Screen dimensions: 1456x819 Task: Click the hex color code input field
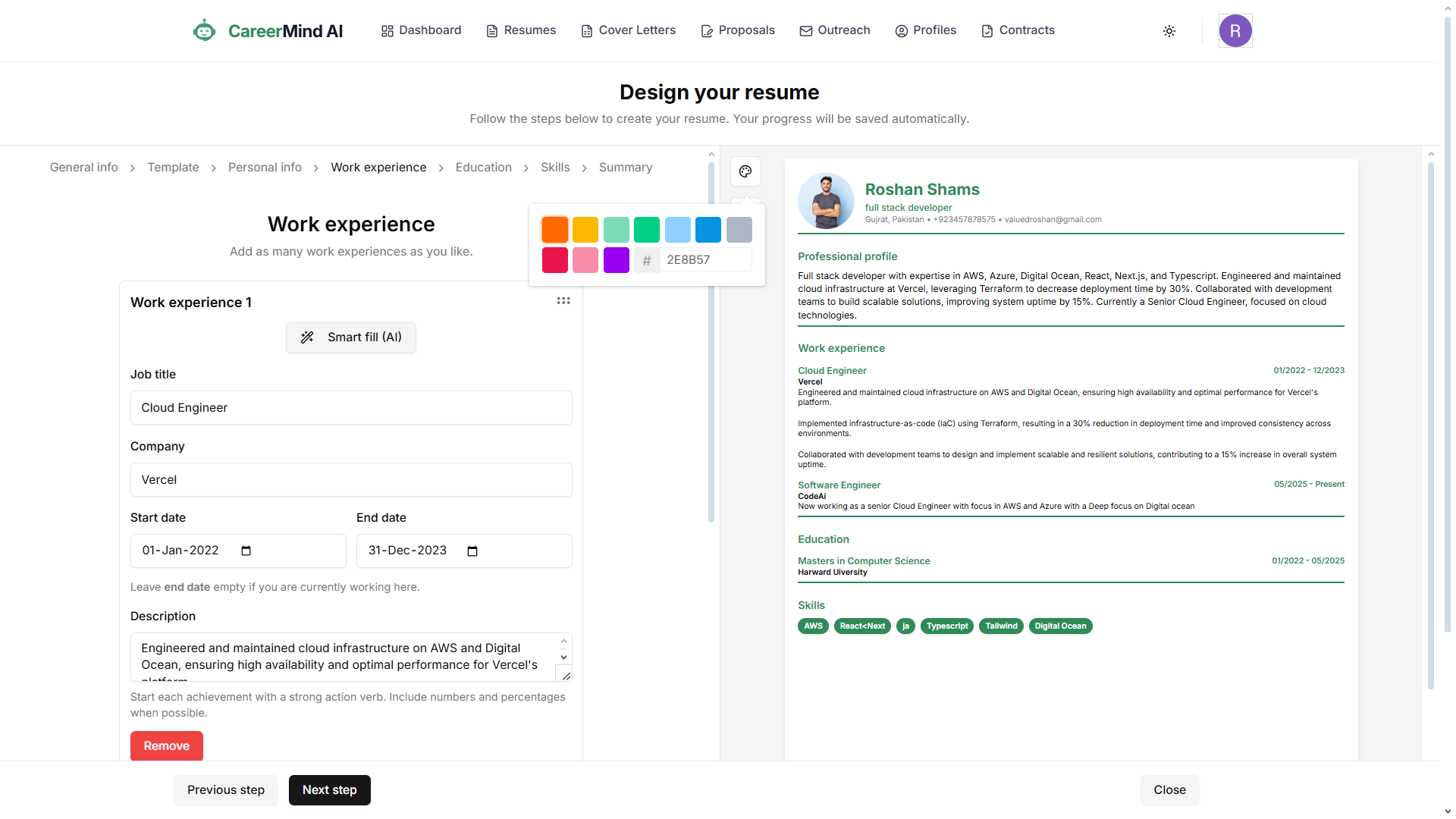[705, 260]
